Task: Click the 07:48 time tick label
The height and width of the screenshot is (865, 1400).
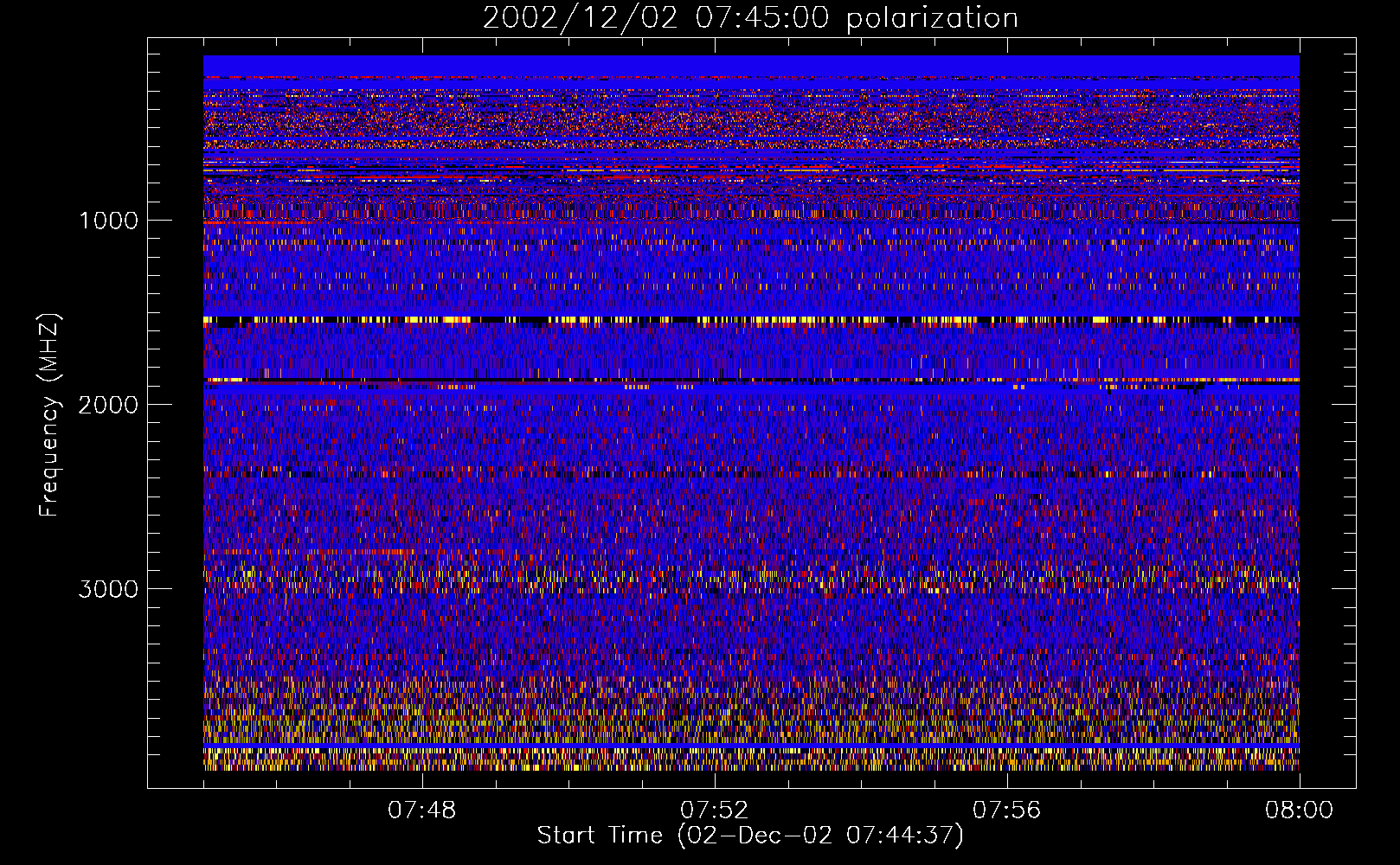Action: [421, 811]
